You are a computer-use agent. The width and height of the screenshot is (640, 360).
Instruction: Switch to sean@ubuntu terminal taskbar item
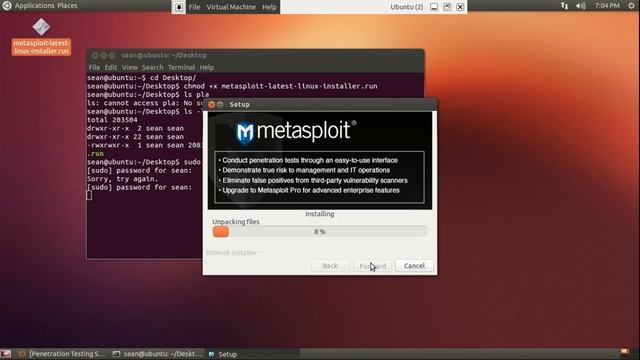coord(158,354)
